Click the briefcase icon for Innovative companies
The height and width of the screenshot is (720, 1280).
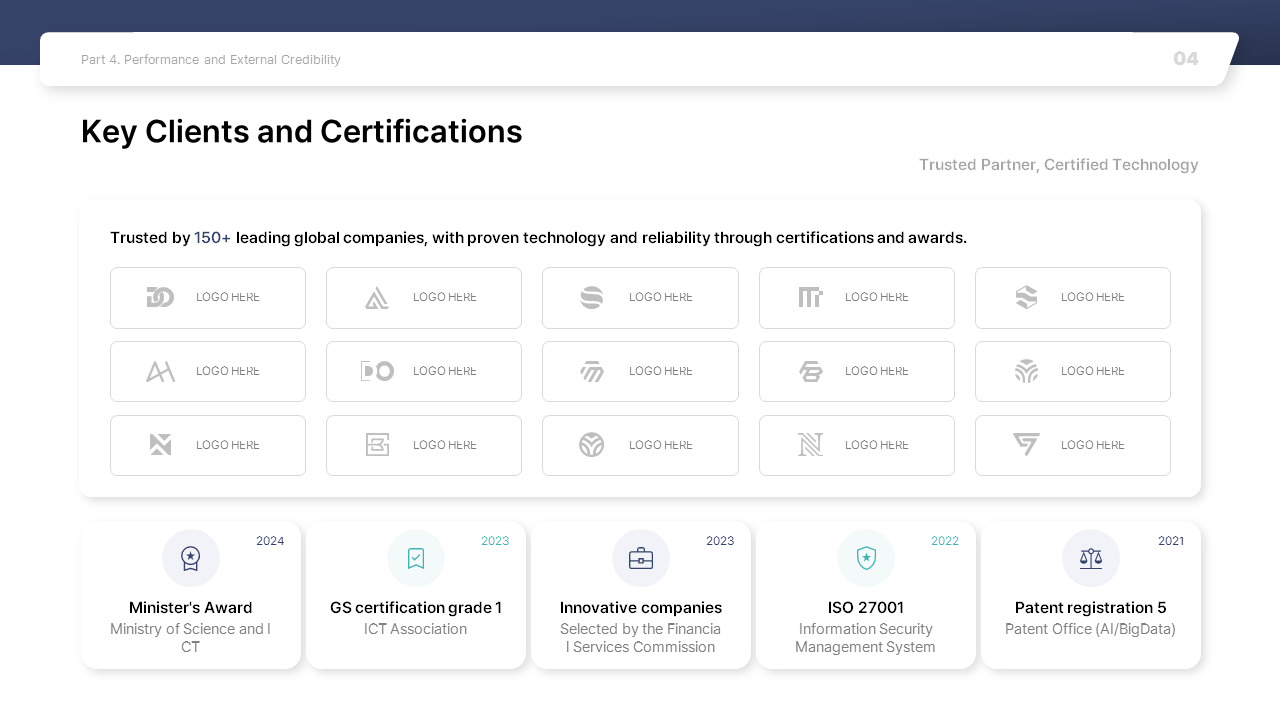641,558
